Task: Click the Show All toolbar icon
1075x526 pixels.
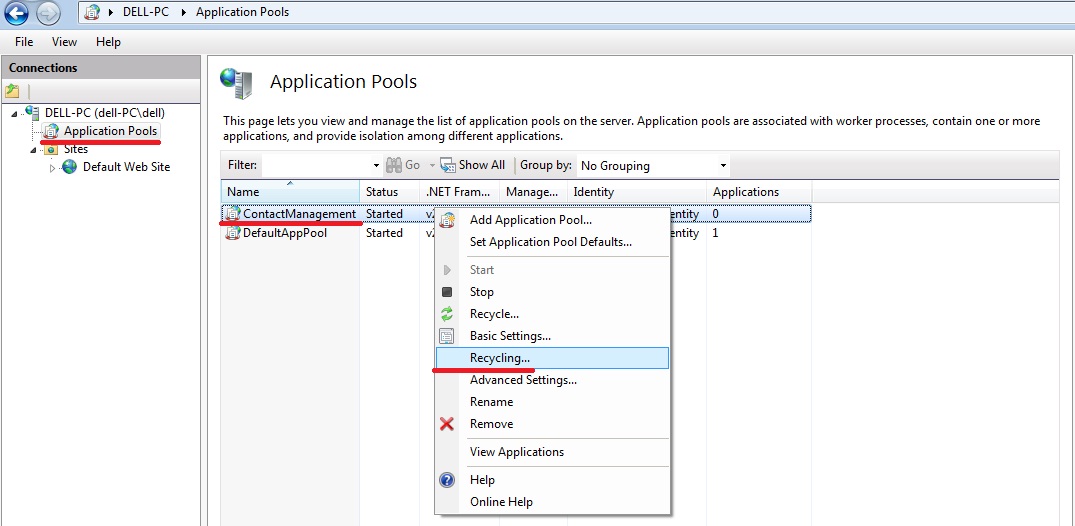Action: click(x=449, y=165)
